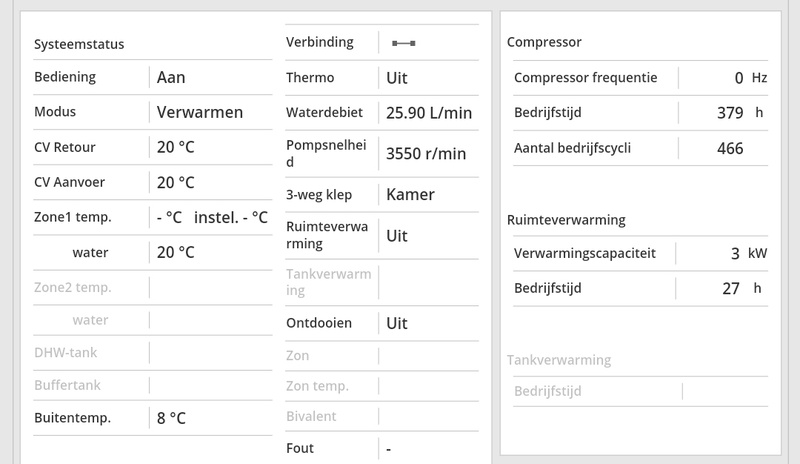The width and height of the screenshot is (800, 464).
Task: Click the Fout value dash
Action: coord(388,448)
